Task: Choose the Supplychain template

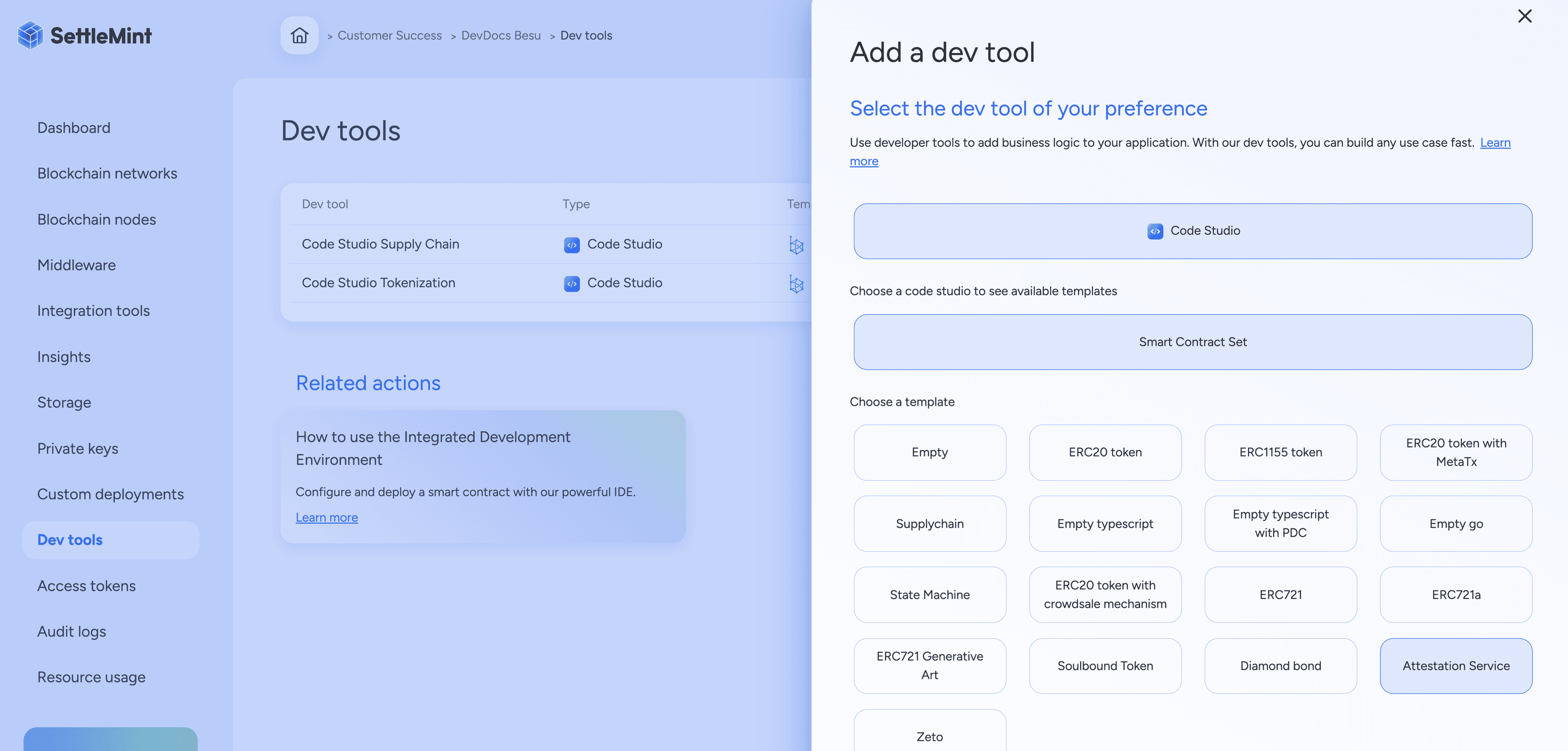Action: [x=929, y=524]
